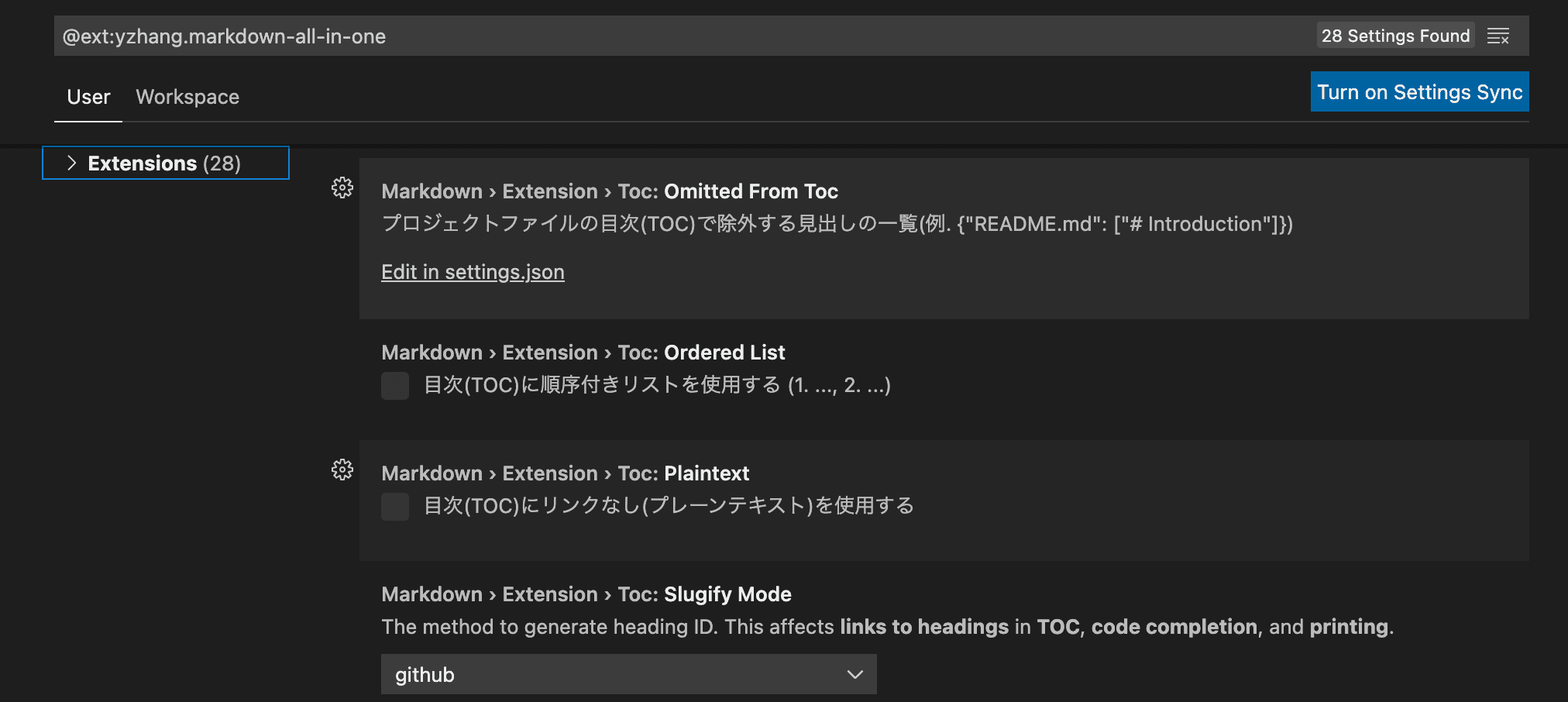Click Turn on Settings Sync
This screenshot has width=1568, height=702.
click(1418, 91)
